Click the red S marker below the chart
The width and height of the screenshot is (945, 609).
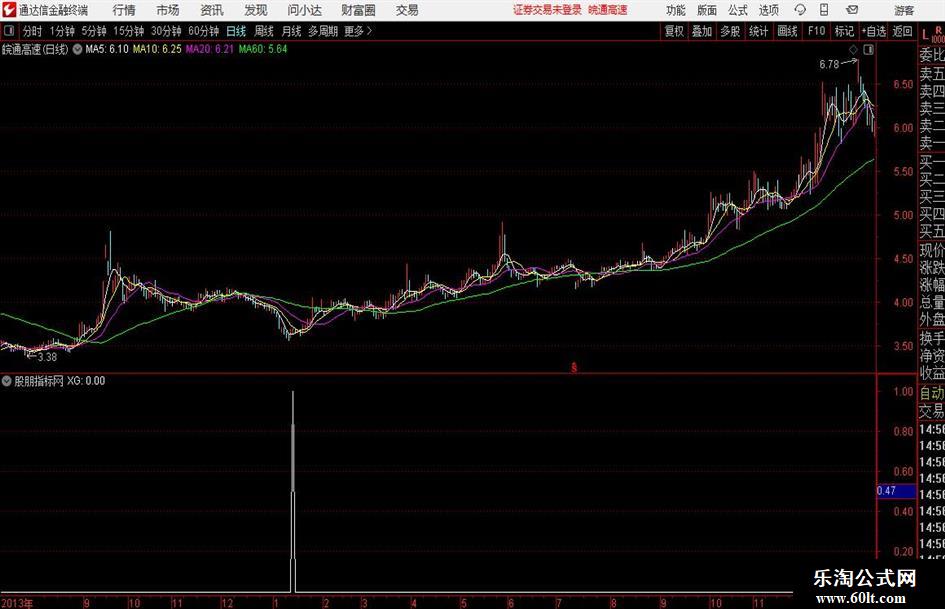pos(574,367)
